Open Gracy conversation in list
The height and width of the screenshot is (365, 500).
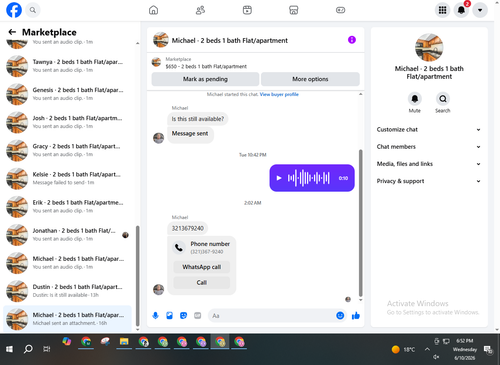click(67, 150)
